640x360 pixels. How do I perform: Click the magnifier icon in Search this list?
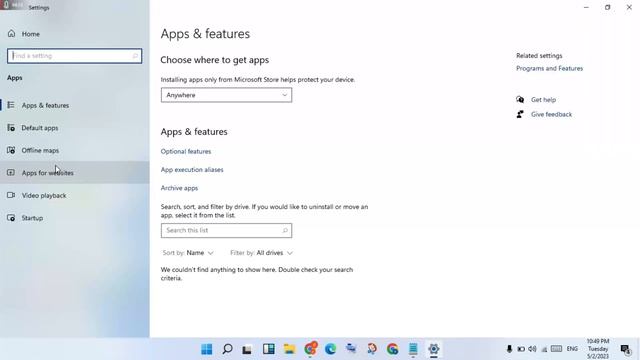coord(285,231)
